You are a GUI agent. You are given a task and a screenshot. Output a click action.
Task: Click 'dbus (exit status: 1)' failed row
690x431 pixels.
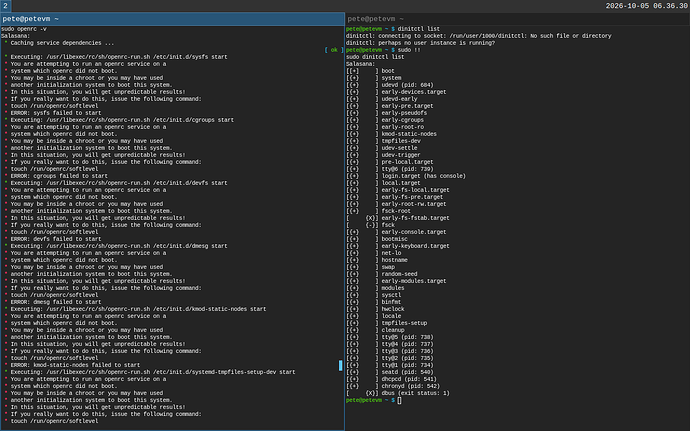398,393
